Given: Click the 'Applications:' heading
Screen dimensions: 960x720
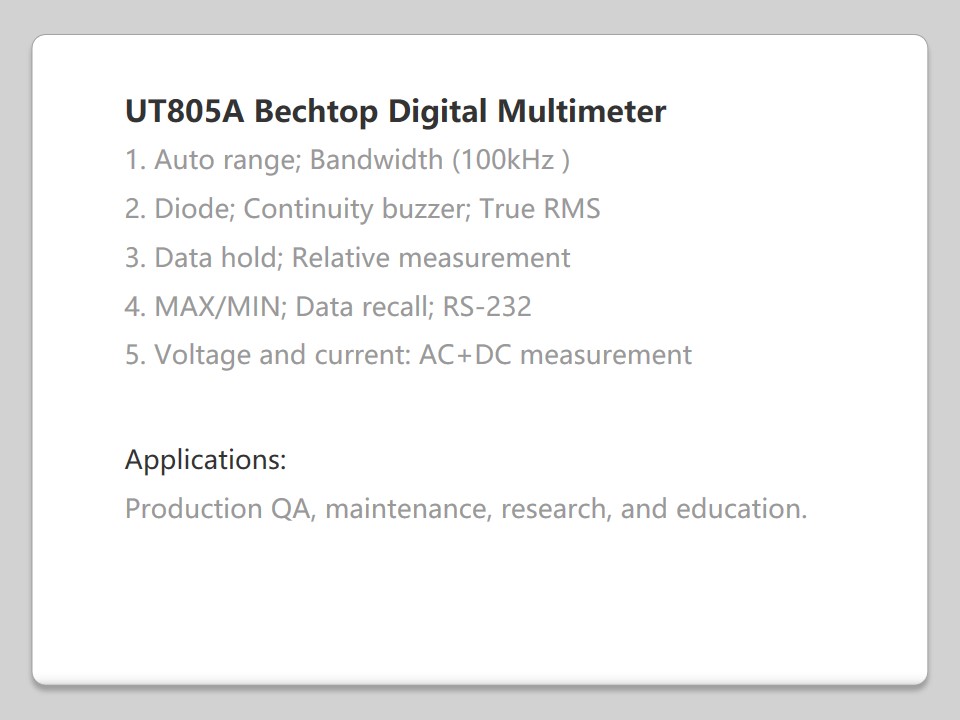Looking at the screenshot, I should coord(206,460).
